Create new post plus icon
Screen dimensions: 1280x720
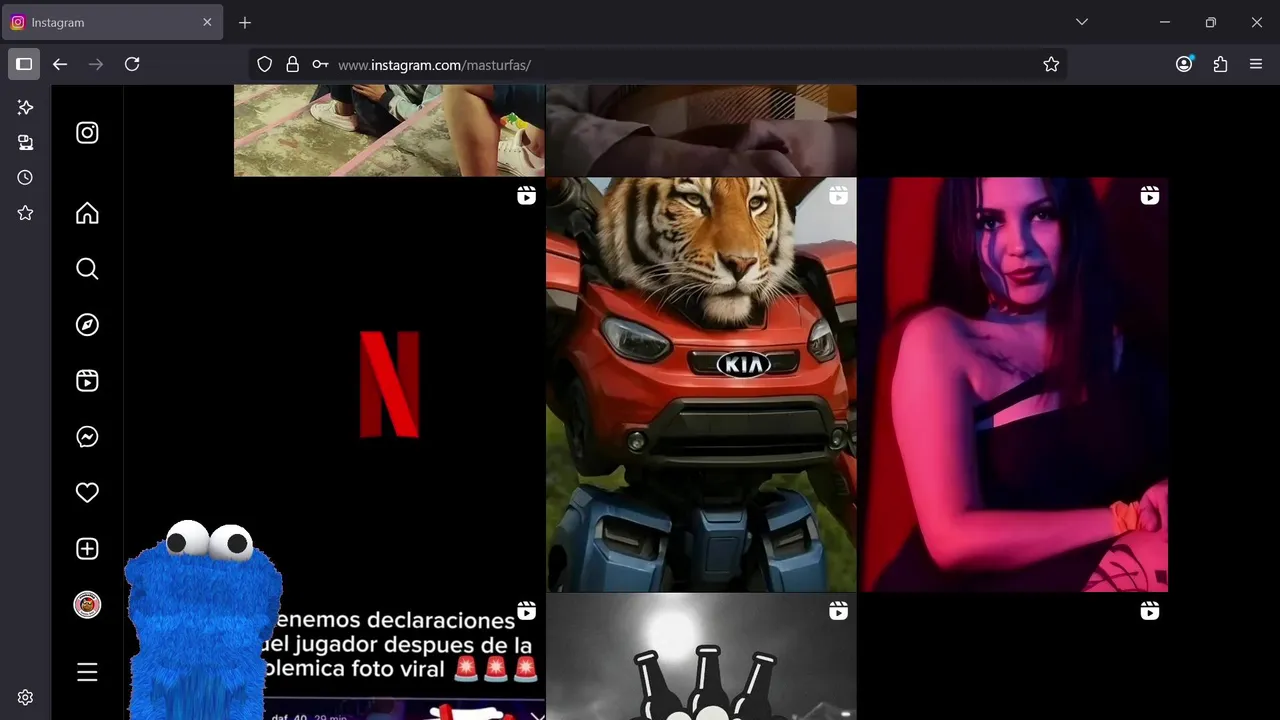point(87,549)
